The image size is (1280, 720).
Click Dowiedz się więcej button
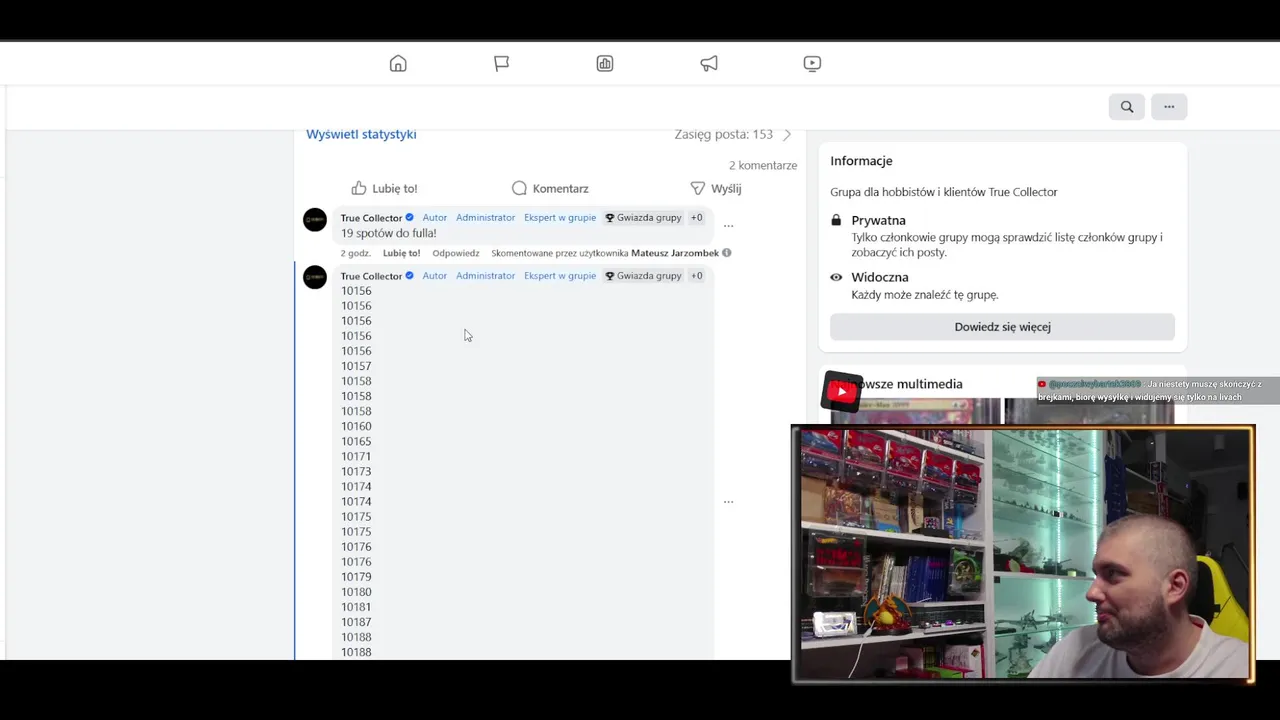[1002, 327]
